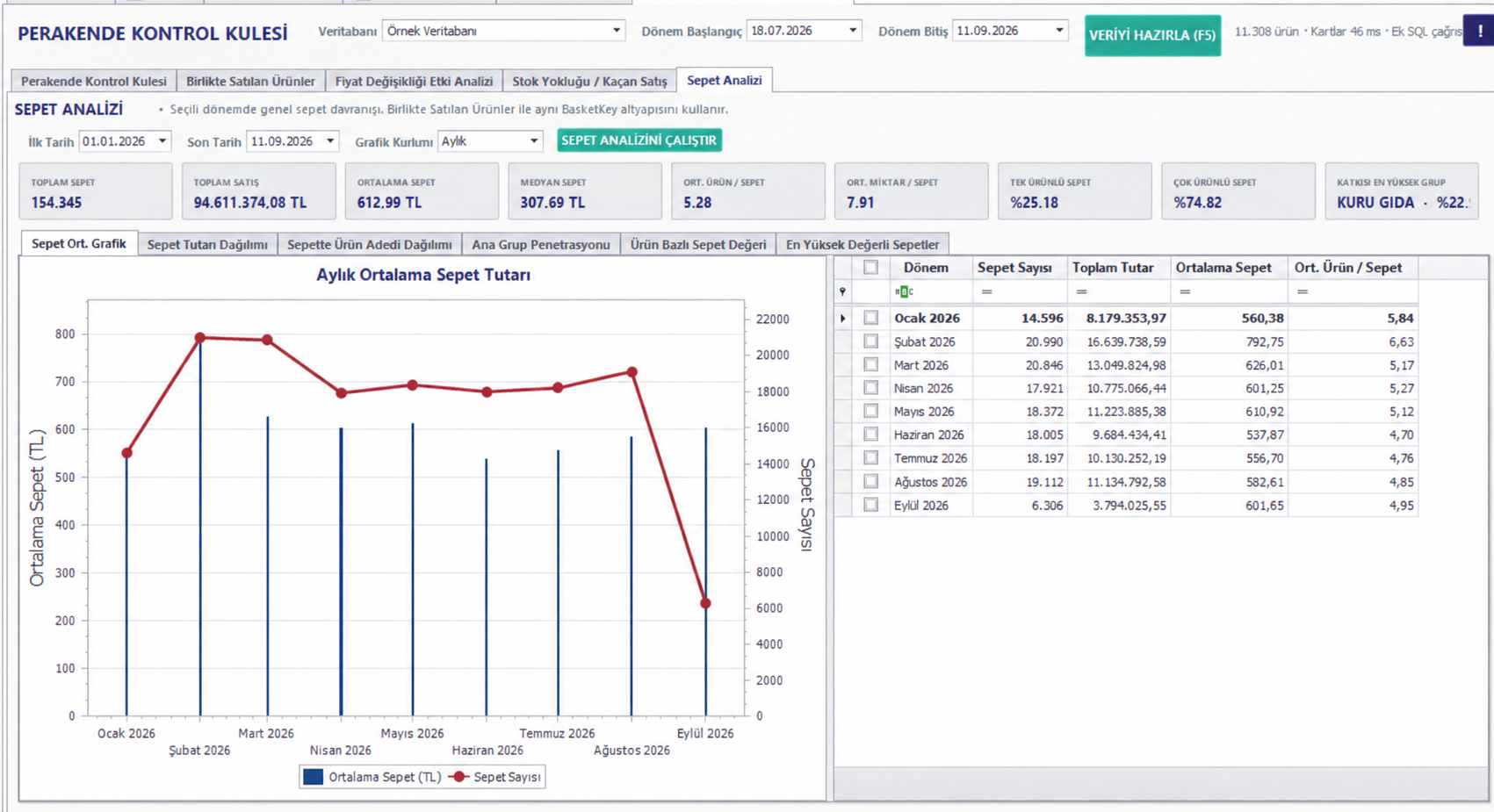Click the TOPLAM SATIŞ summary card

[x=258, y=191]
